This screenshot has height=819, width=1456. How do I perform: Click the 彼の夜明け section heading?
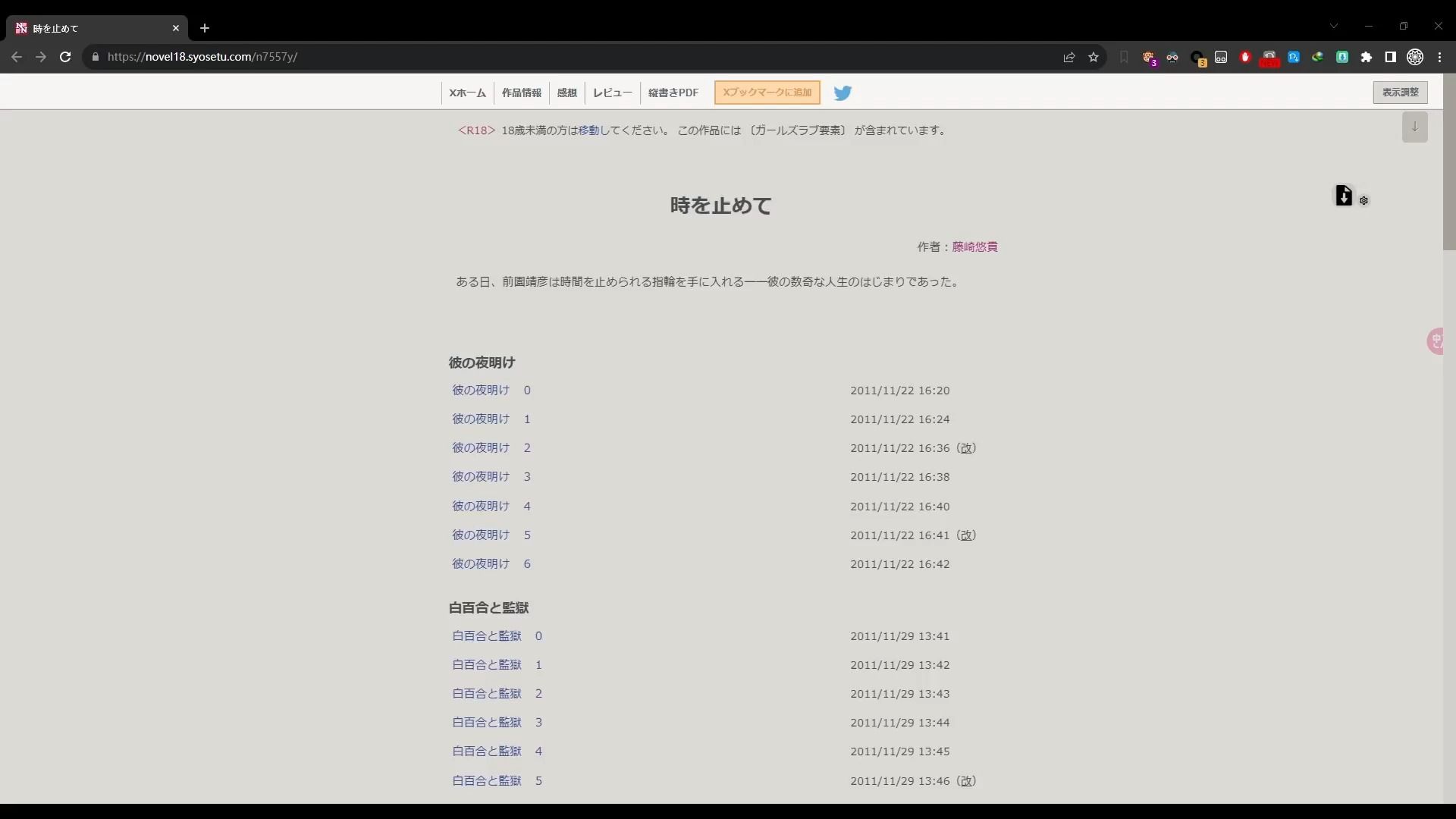(x=482, y=363)
